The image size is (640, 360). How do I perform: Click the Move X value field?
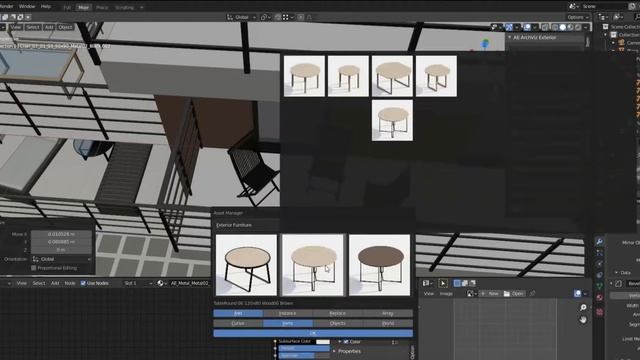[61, 234]
